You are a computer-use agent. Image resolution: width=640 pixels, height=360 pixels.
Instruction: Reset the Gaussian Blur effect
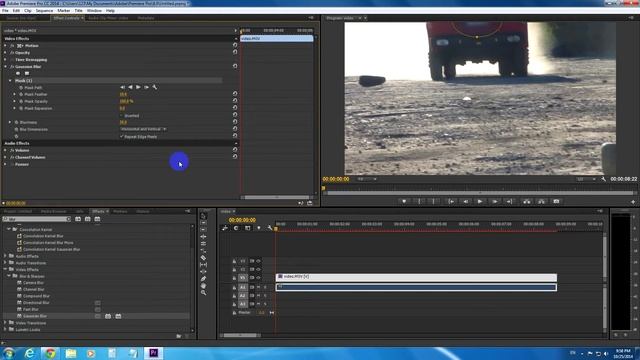point(235,66)
